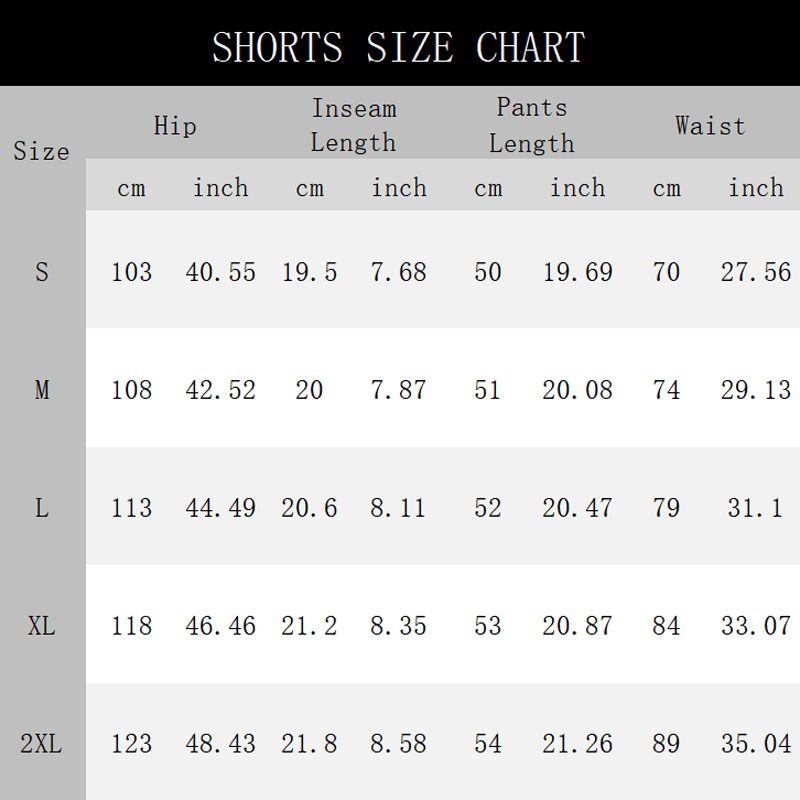Select the S size row label
Screen dimensions: 800x800
(x=42, y=271)
